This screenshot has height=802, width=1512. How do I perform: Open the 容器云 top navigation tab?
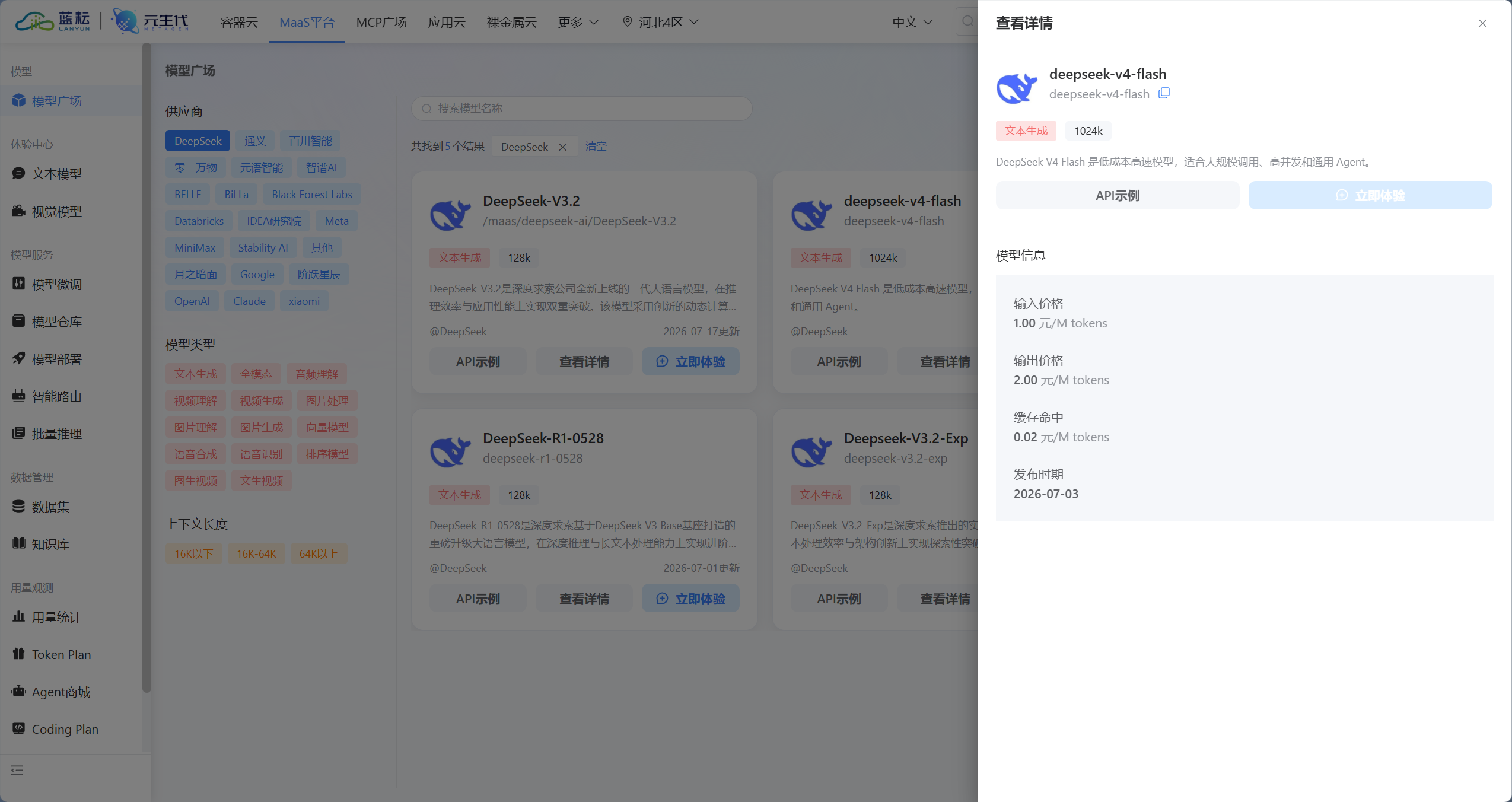click(239, 22)
